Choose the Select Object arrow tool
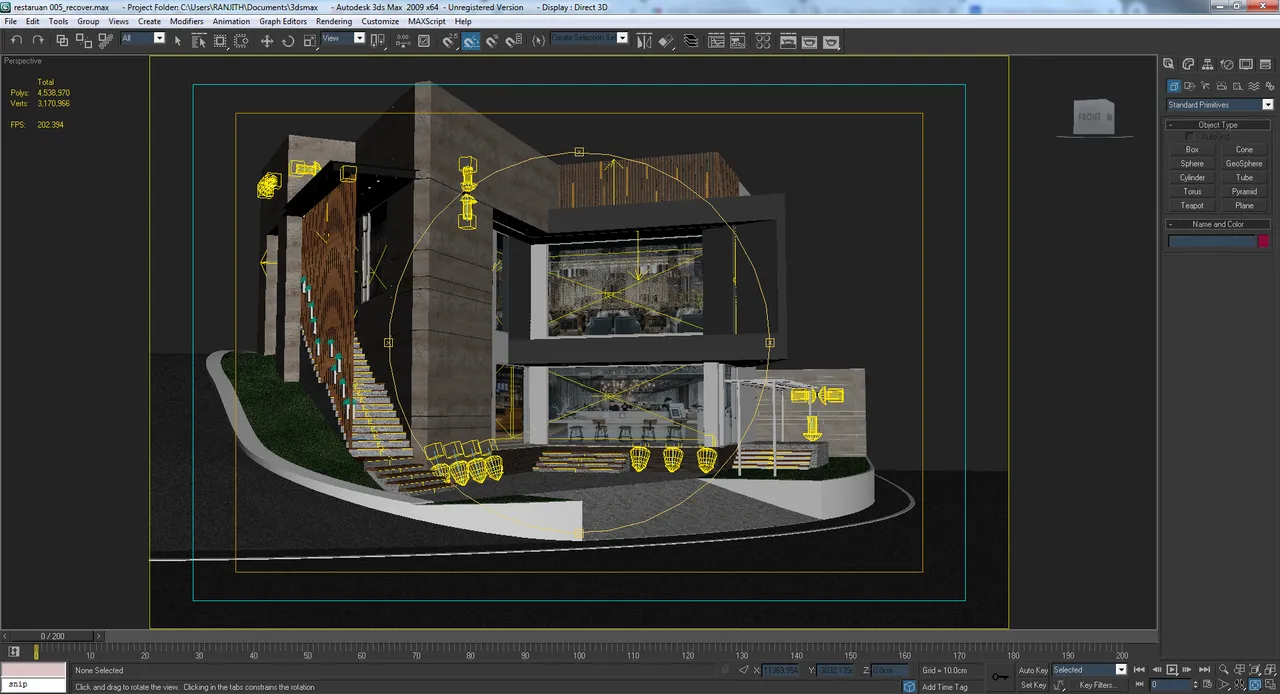 pos(178,40)
